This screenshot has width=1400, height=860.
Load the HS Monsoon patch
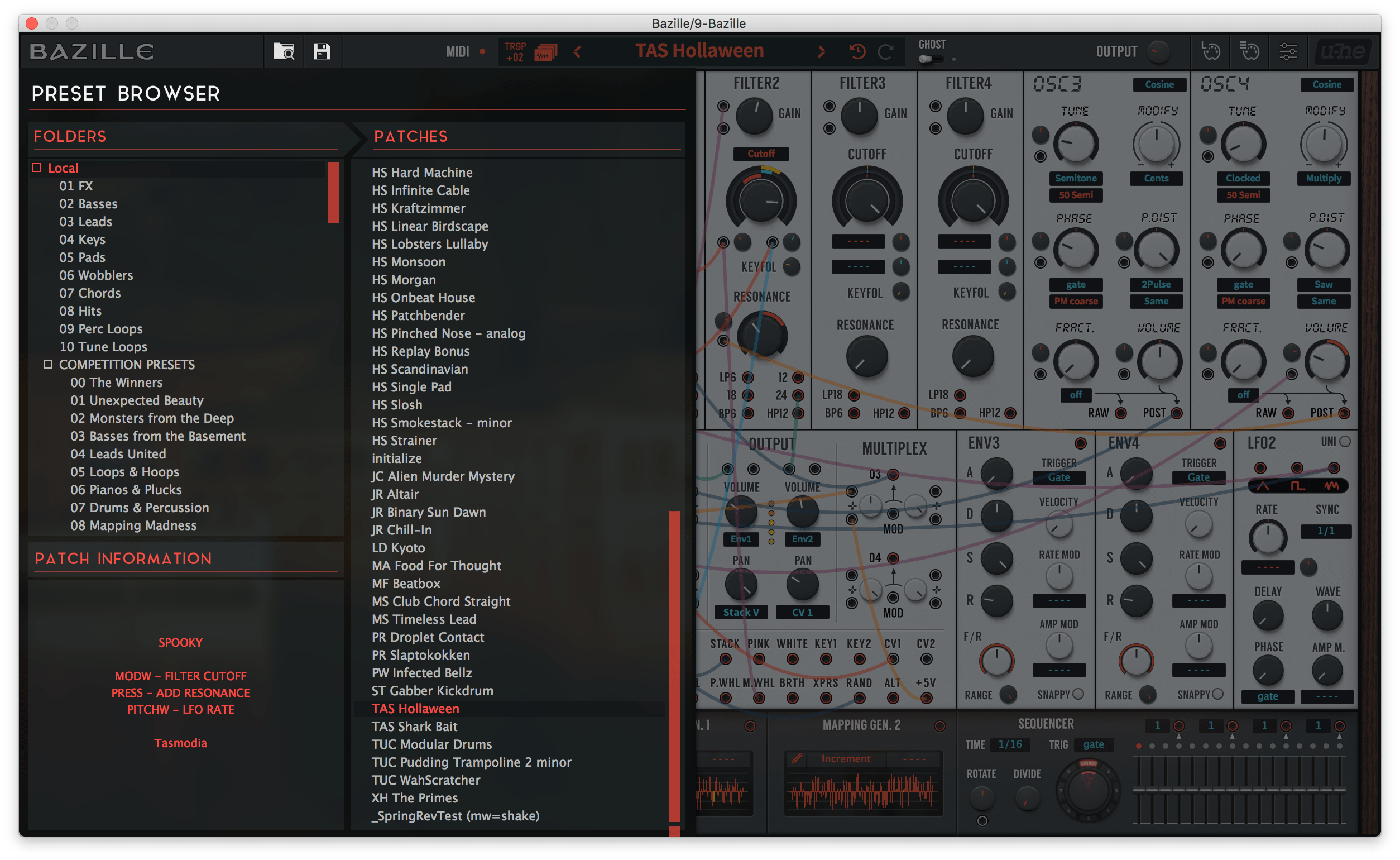(408, 262)
